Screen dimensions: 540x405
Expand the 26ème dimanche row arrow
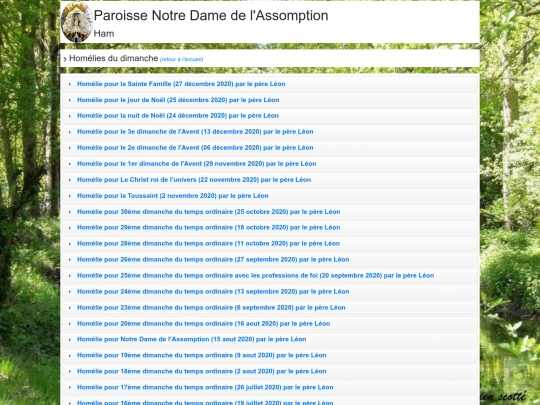70,260
